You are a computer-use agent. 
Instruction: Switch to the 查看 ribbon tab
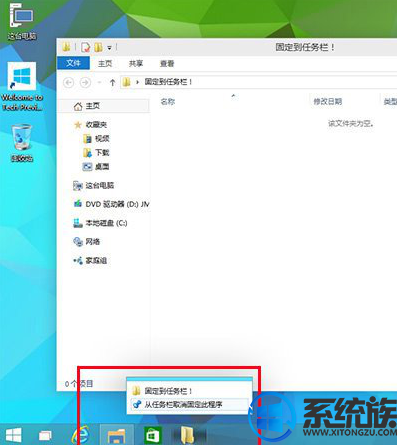167,63
